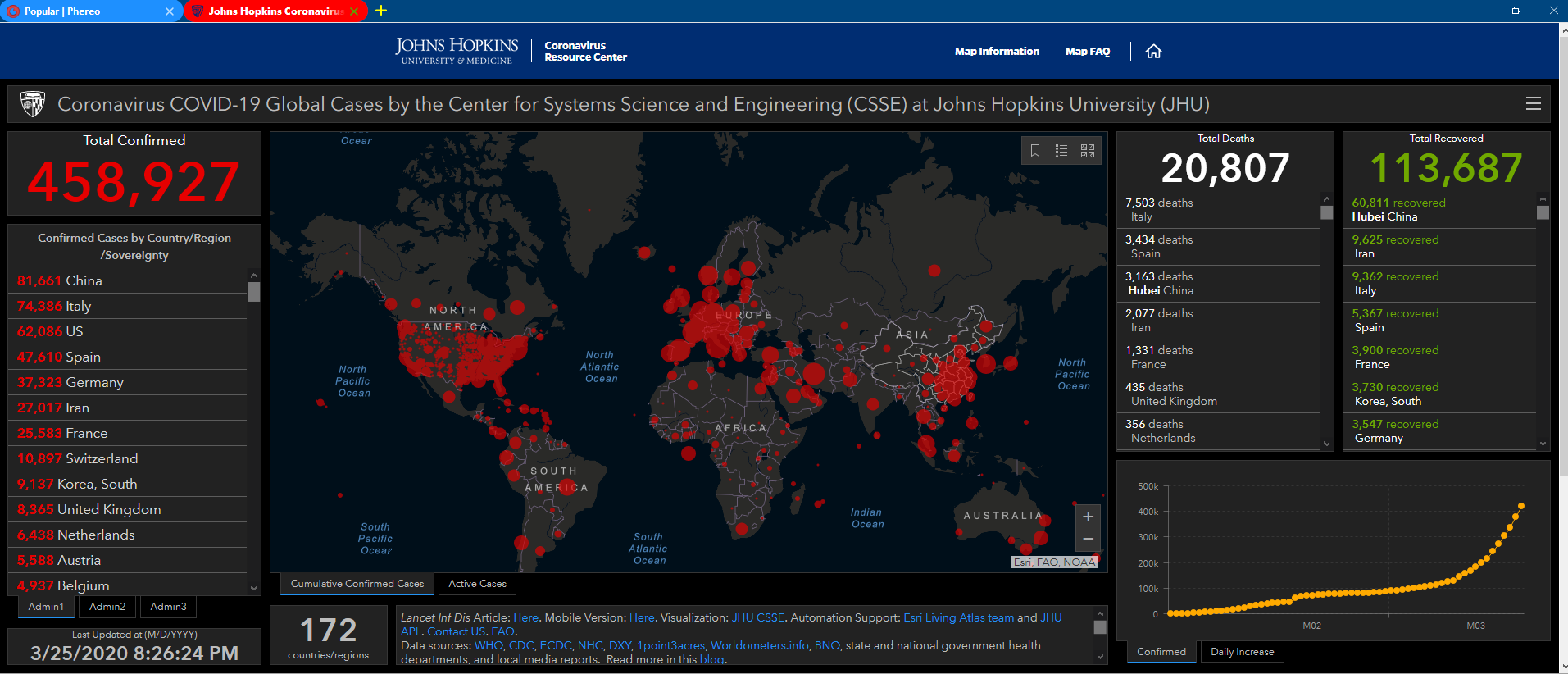This screenshot has height=674, width=1568.
Task: Close the Popular | Phereo browser tab
Action: (170, 11)
